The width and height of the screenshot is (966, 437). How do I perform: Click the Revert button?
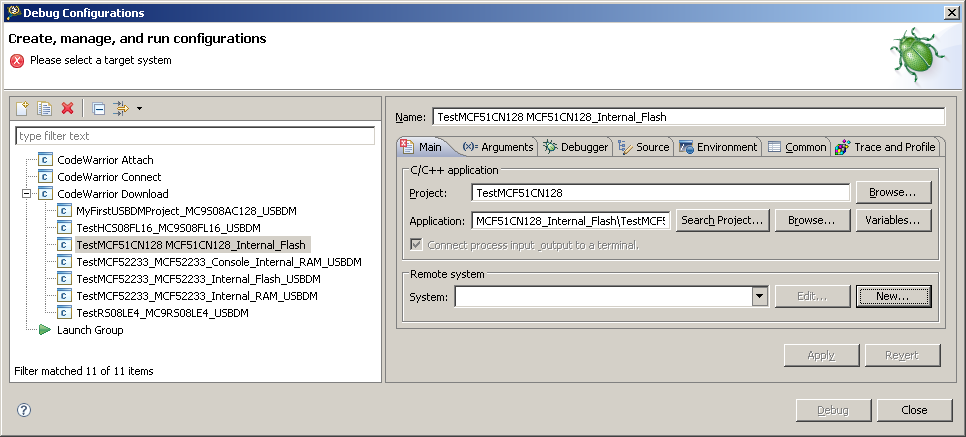pyautogui.click(x=903, y=355)
